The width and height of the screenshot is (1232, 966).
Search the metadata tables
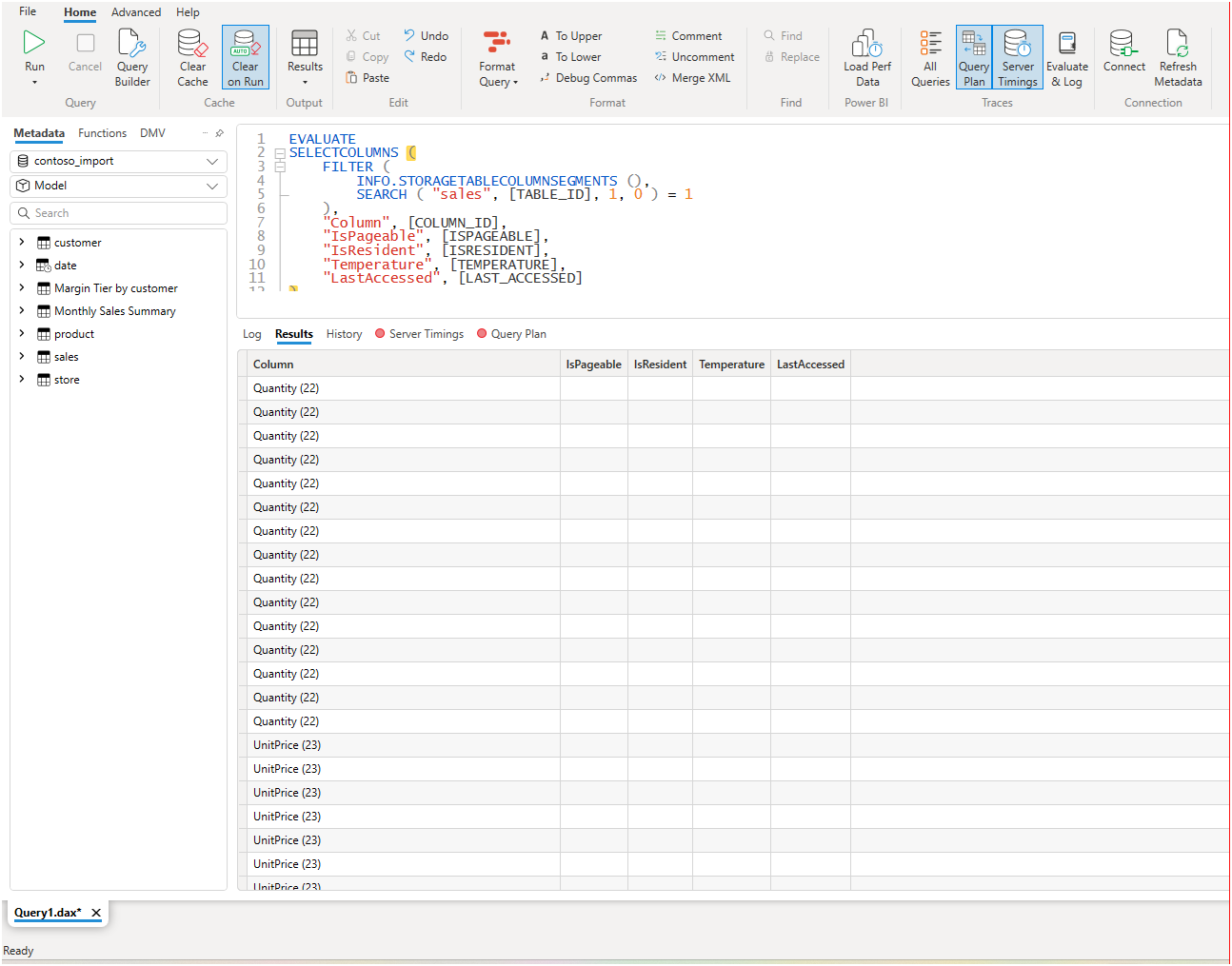tap(119, 213)
